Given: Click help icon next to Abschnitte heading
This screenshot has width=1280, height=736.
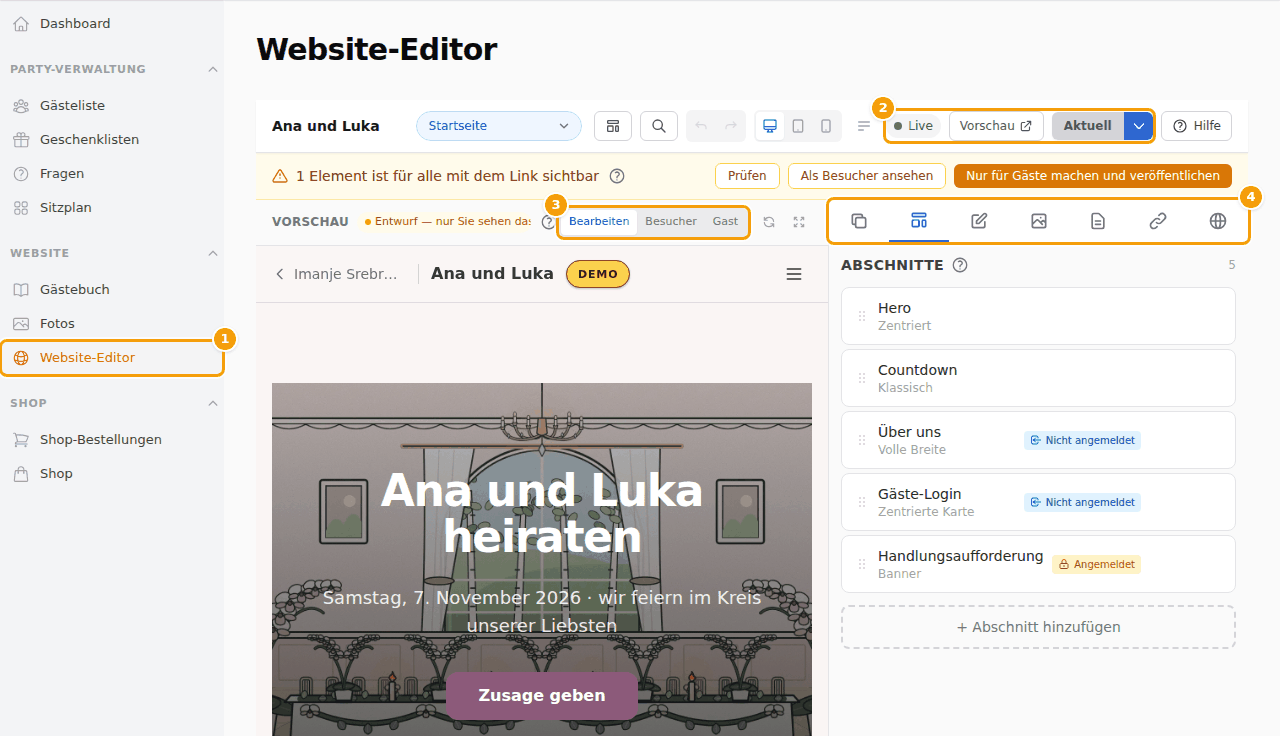Looking at the screenshot, I should [x=960, y=265].
